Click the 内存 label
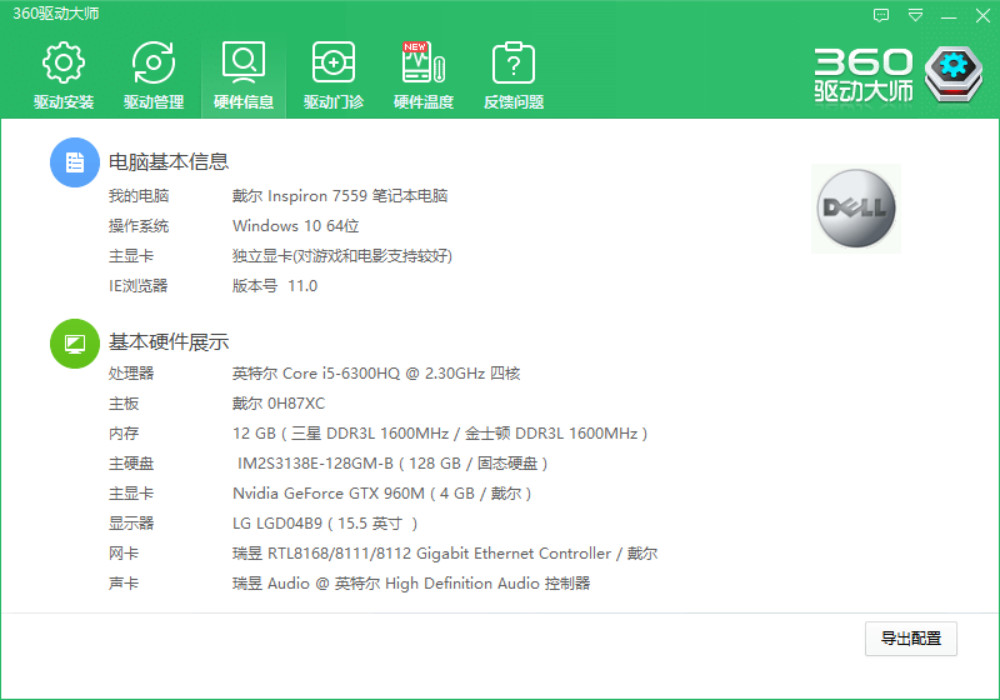Screen dimensions: 1000x700 [x=124, y=434]
